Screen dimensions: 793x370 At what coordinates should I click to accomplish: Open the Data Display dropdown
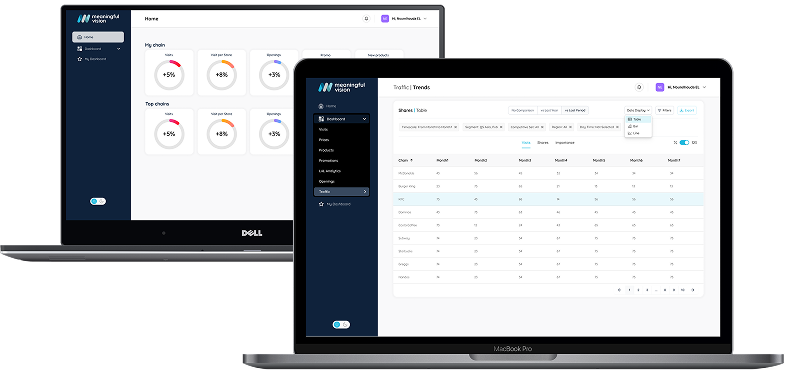pos(638,110)
